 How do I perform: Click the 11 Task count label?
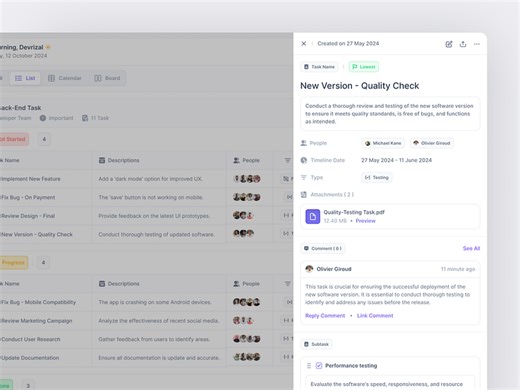(95, 118)
